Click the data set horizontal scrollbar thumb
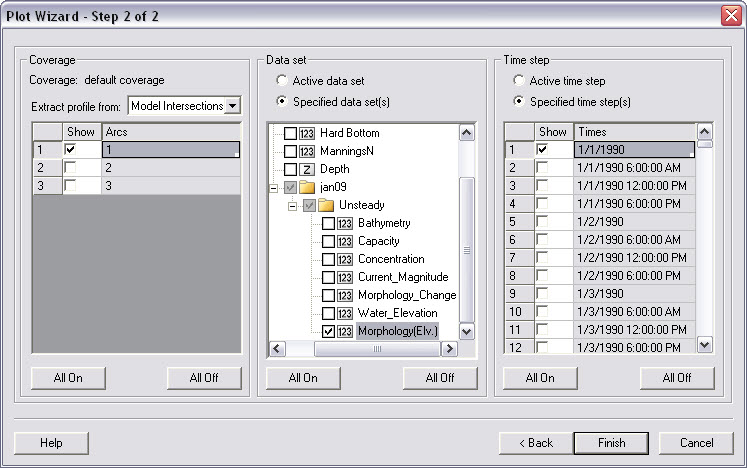Viewport: 749px width, 471px height. pyautogui.click(x=377, y=349)
